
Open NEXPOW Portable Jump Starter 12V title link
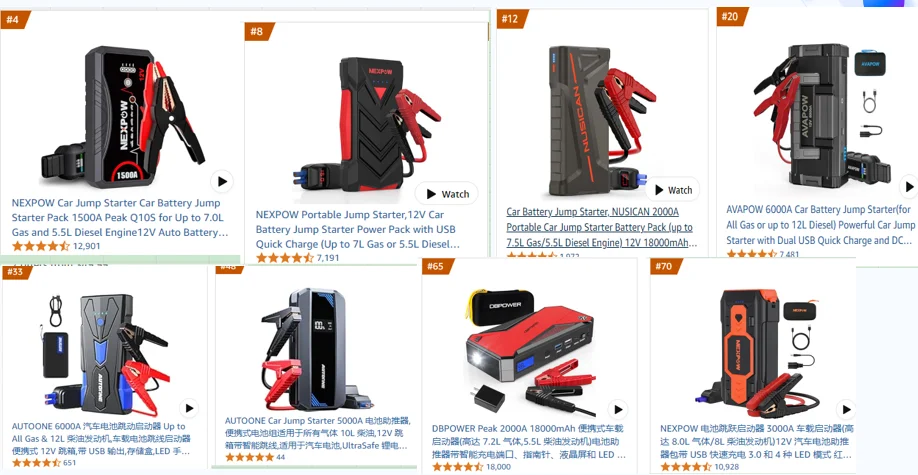[358, 229]
